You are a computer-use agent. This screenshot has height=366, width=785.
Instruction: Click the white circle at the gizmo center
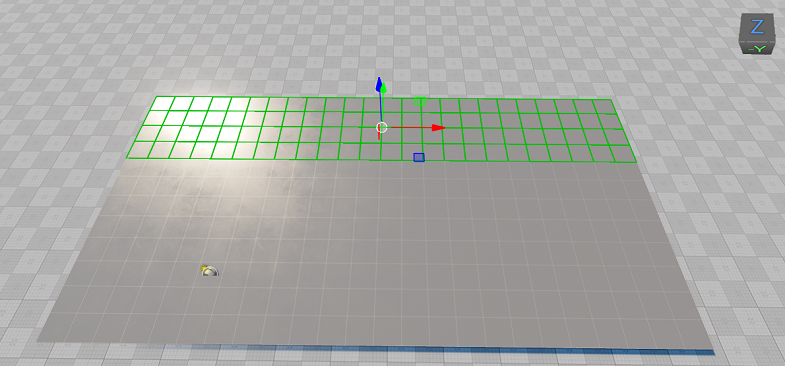[x=381, y=128]
